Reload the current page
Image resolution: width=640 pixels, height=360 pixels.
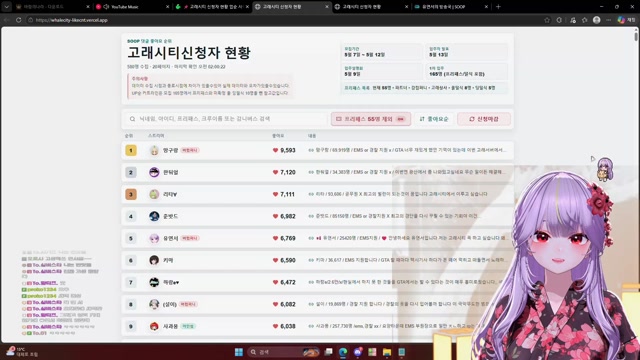[19, 20]
